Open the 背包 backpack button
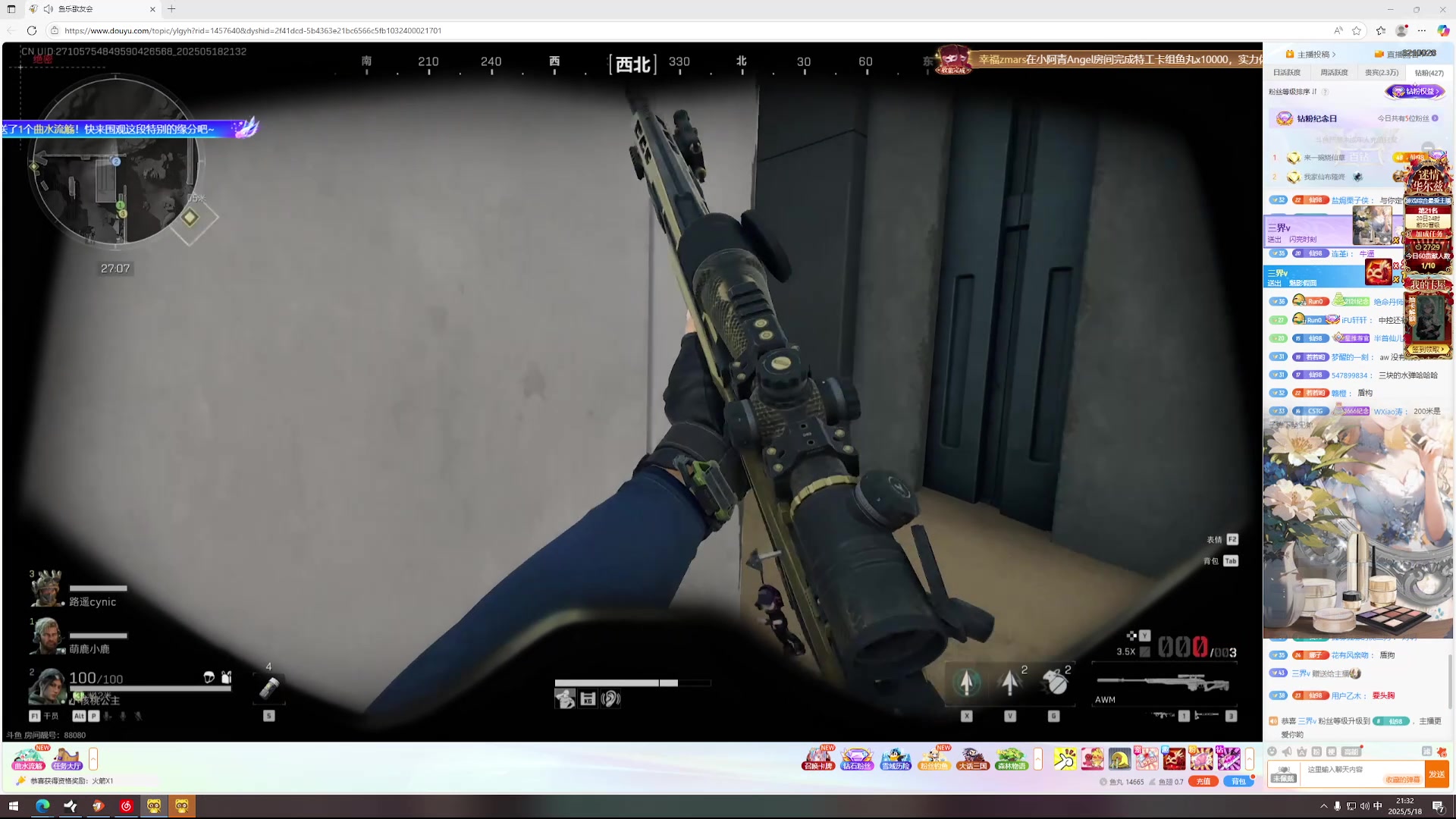The image size is (1456, 819). pyautogui.click(x=1238, y=782)
